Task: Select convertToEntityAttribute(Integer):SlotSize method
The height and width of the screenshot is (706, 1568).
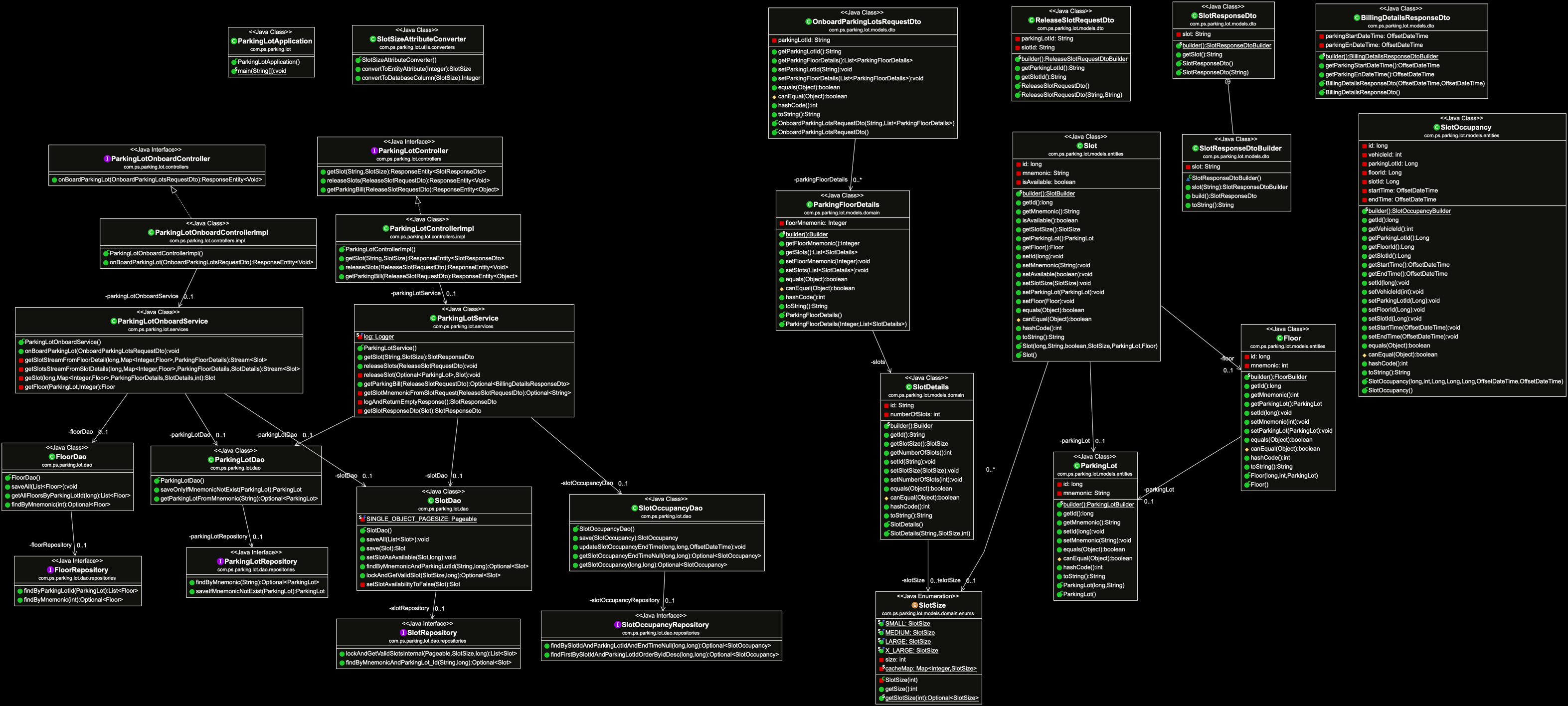Action: pos(416,69)
